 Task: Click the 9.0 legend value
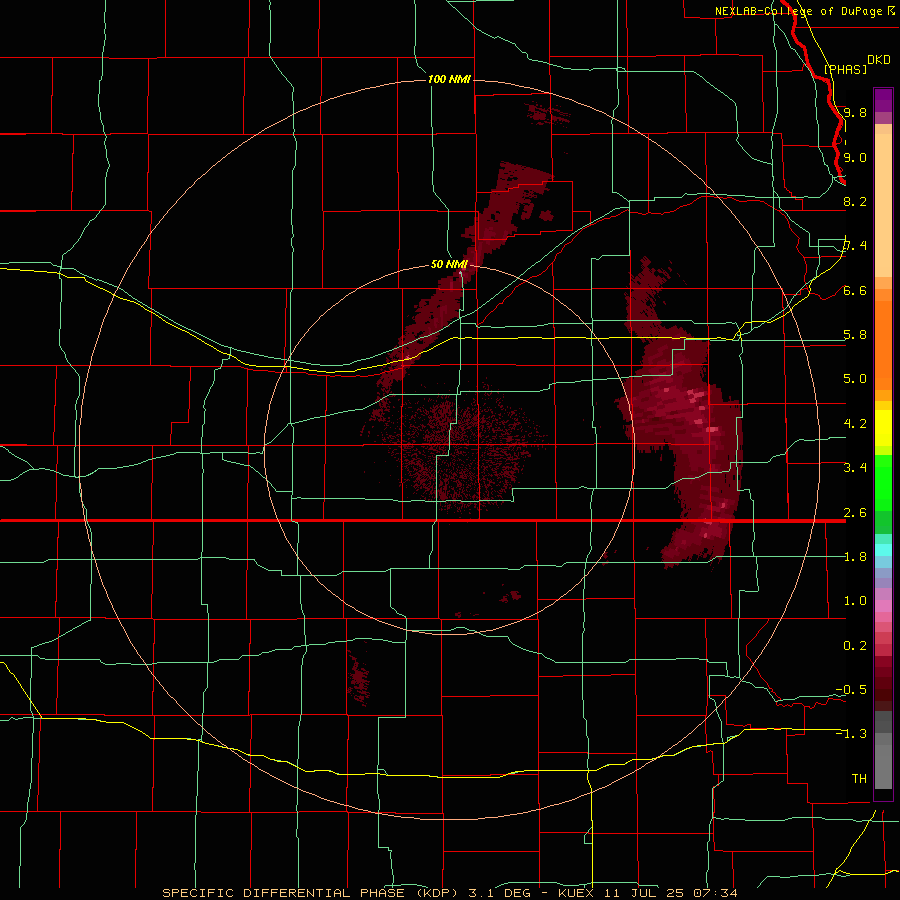(855, 157)
